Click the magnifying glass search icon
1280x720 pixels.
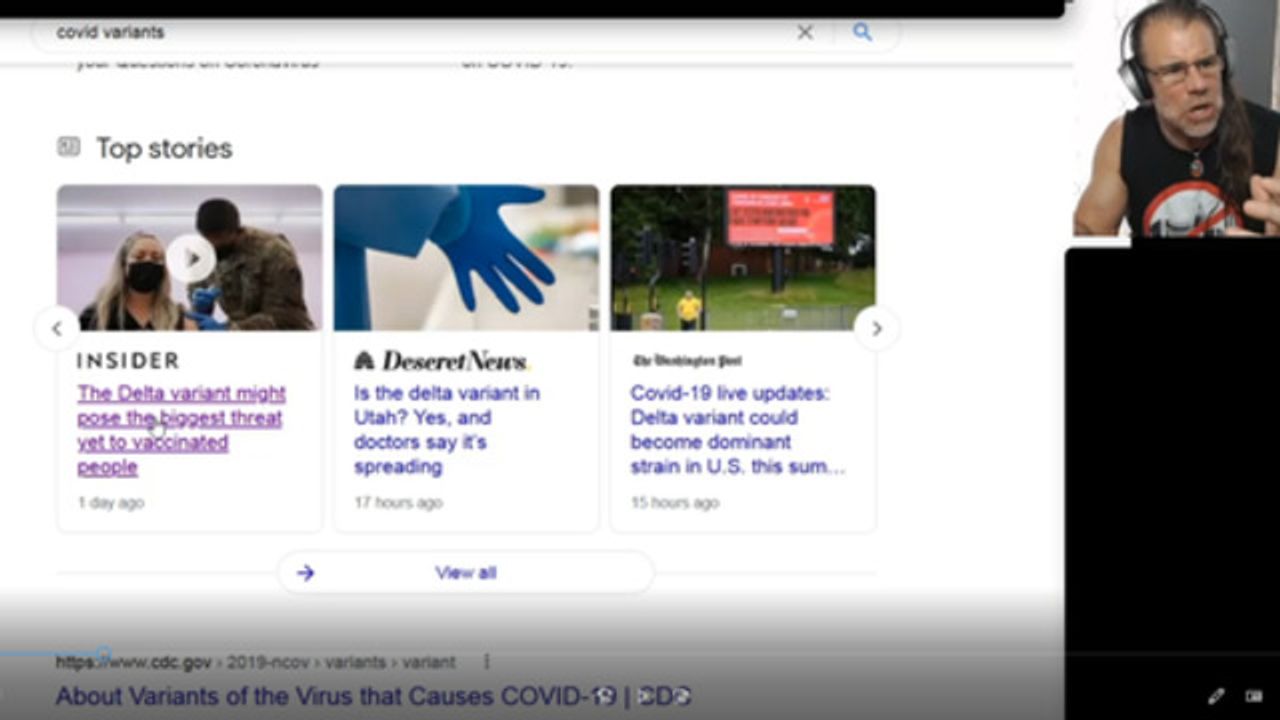[862, 32]
